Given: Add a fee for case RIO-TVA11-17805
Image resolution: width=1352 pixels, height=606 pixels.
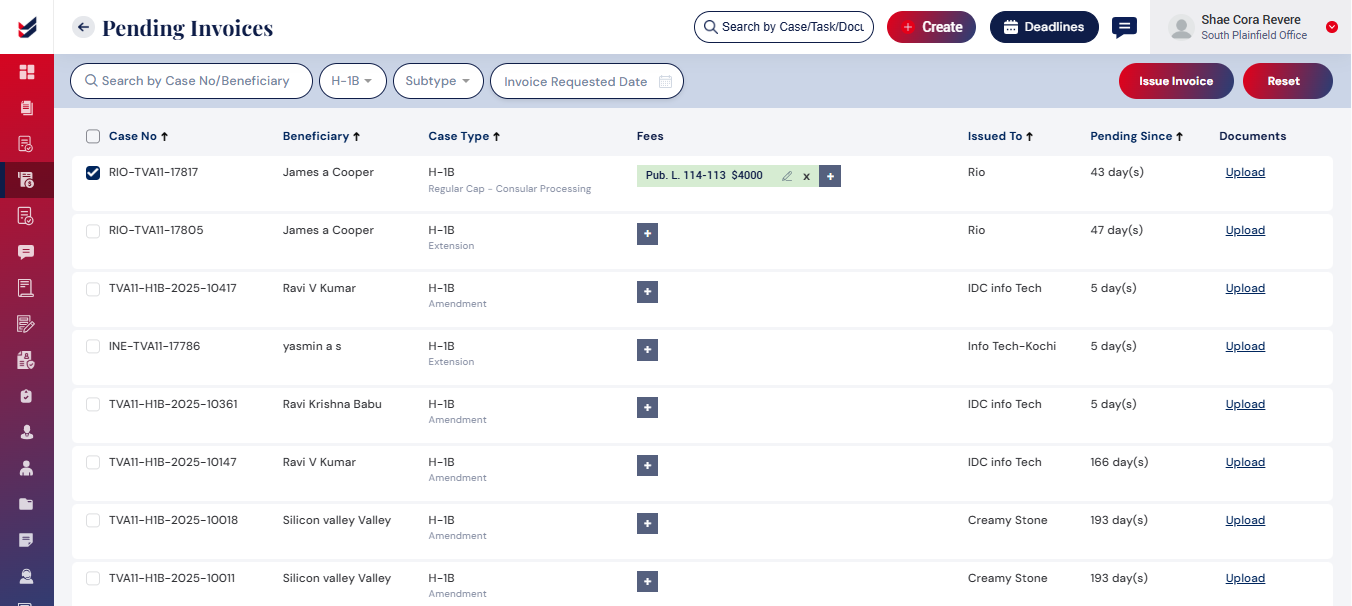Looking at the screenshot, I should pyautogui.click(x=647, y=234).
